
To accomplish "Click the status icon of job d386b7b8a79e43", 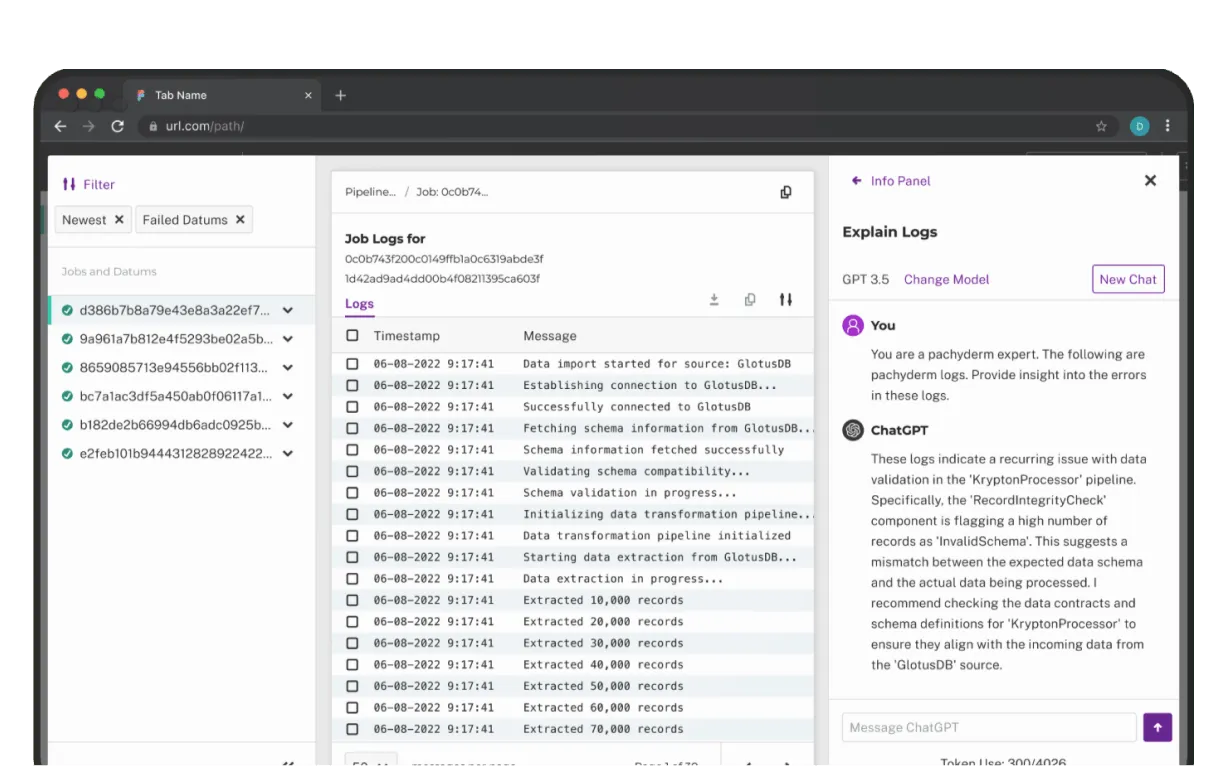I will point(67,311).
